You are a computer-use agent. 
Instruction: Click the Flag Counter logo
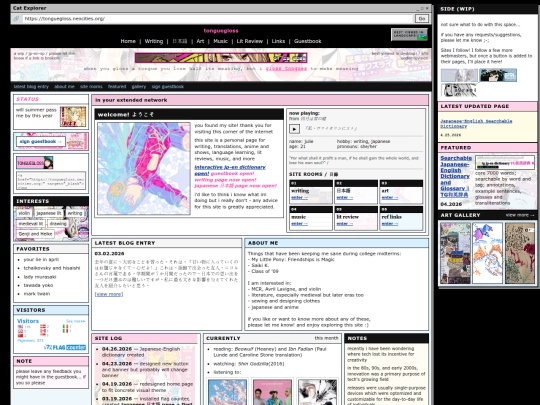[65, 347]
